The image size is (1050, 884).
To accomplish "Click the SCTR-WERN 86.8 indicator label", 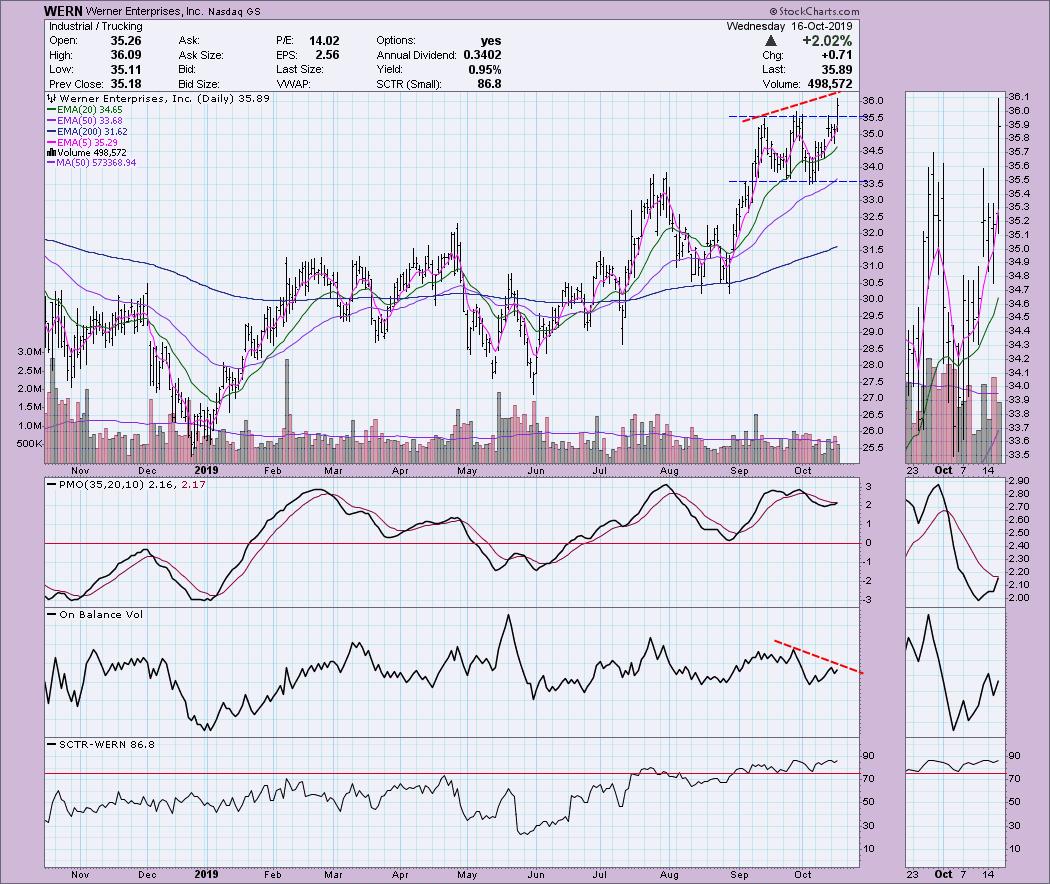I will [107, 744].
